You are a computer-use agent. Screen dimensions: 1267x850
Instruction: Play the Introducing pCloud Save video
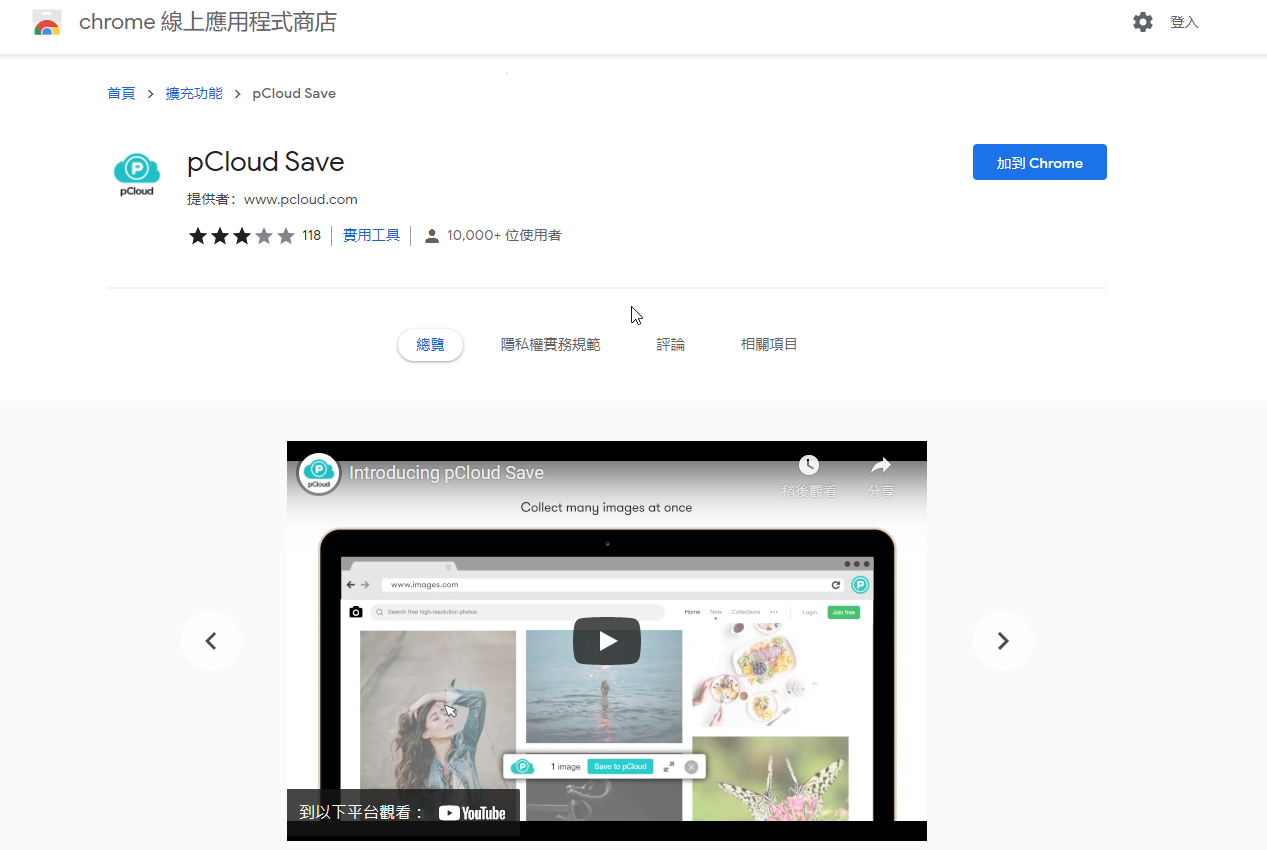point(606,641)
